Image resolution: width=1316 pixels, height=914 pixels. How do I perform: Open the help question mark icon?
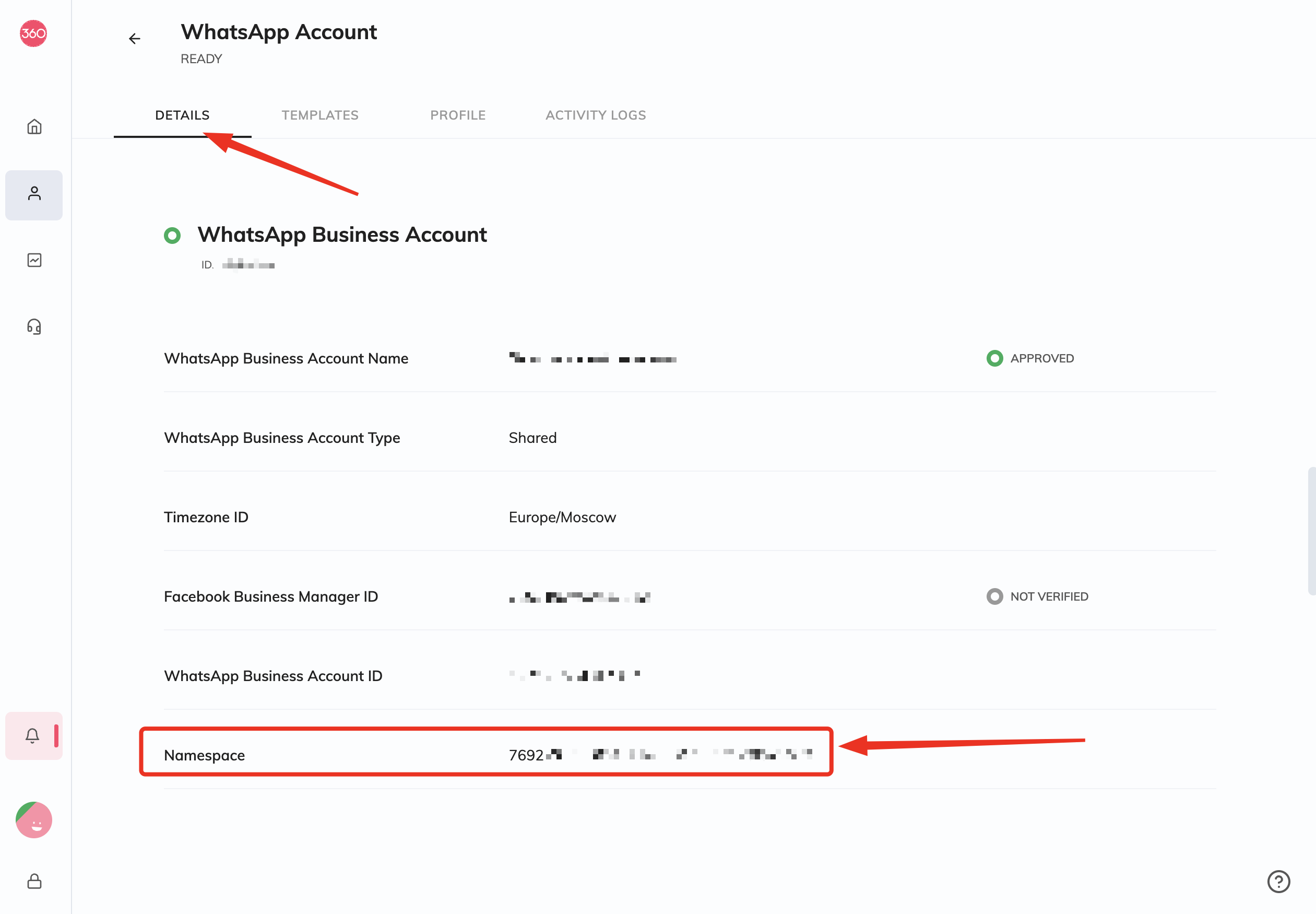pos(1278,882)
